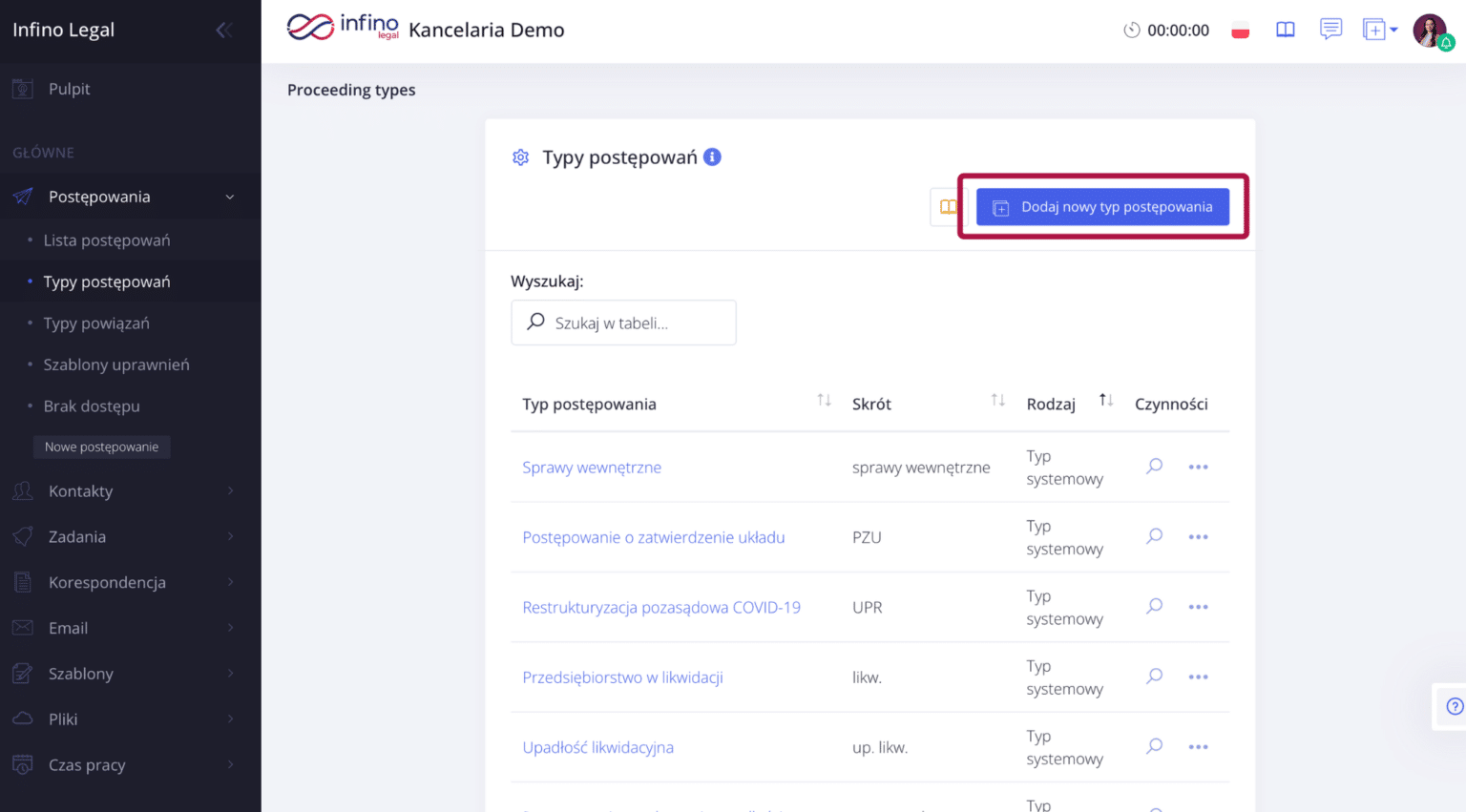The width and height of the screenshot is (1466, 812).
Task: Expand the Szablony sidebar menu
Action: 131,674
